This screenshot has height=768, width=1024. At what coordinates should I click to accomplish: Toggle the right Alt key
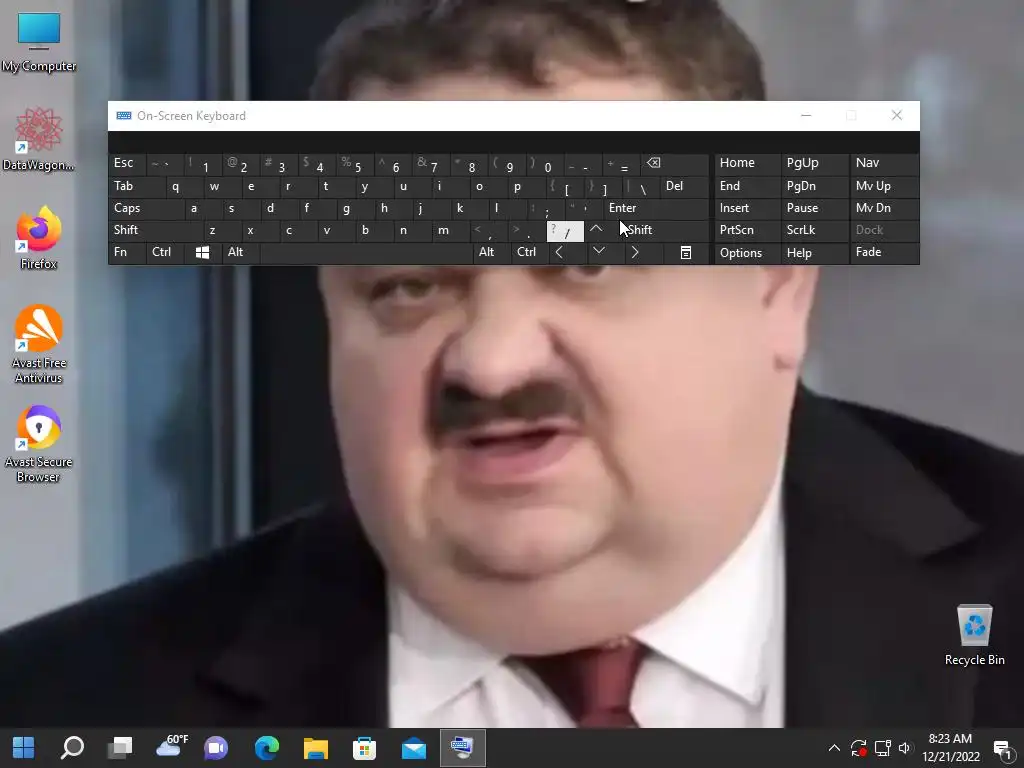click(x=491, y=252)
